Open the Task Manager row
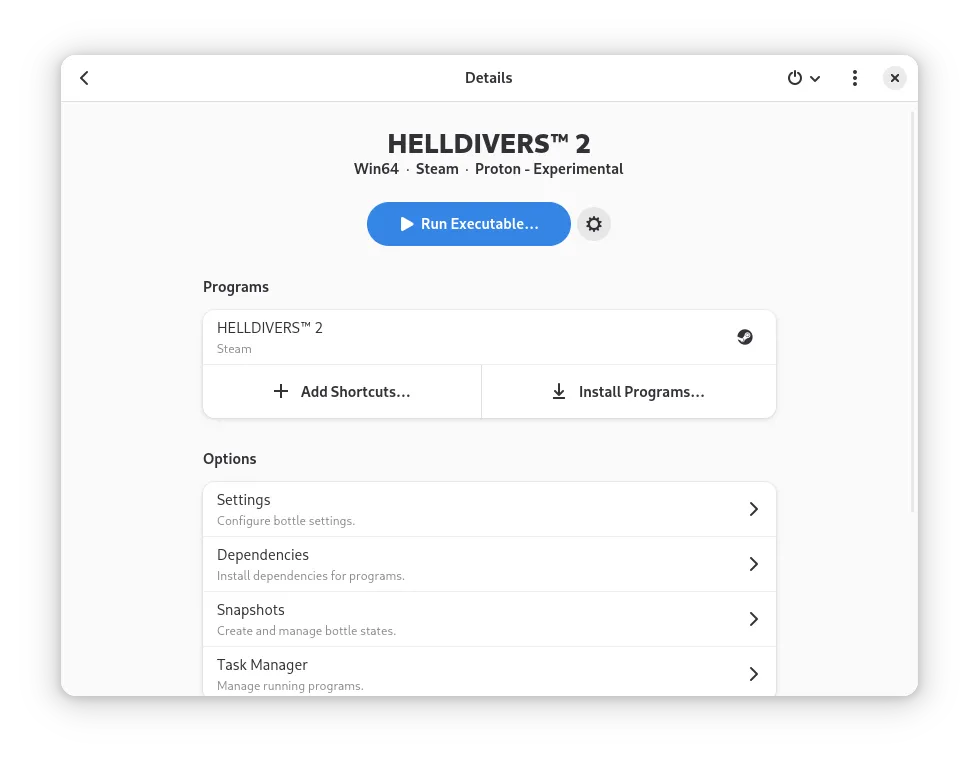The image size is (979, 763). coord(490,672)
